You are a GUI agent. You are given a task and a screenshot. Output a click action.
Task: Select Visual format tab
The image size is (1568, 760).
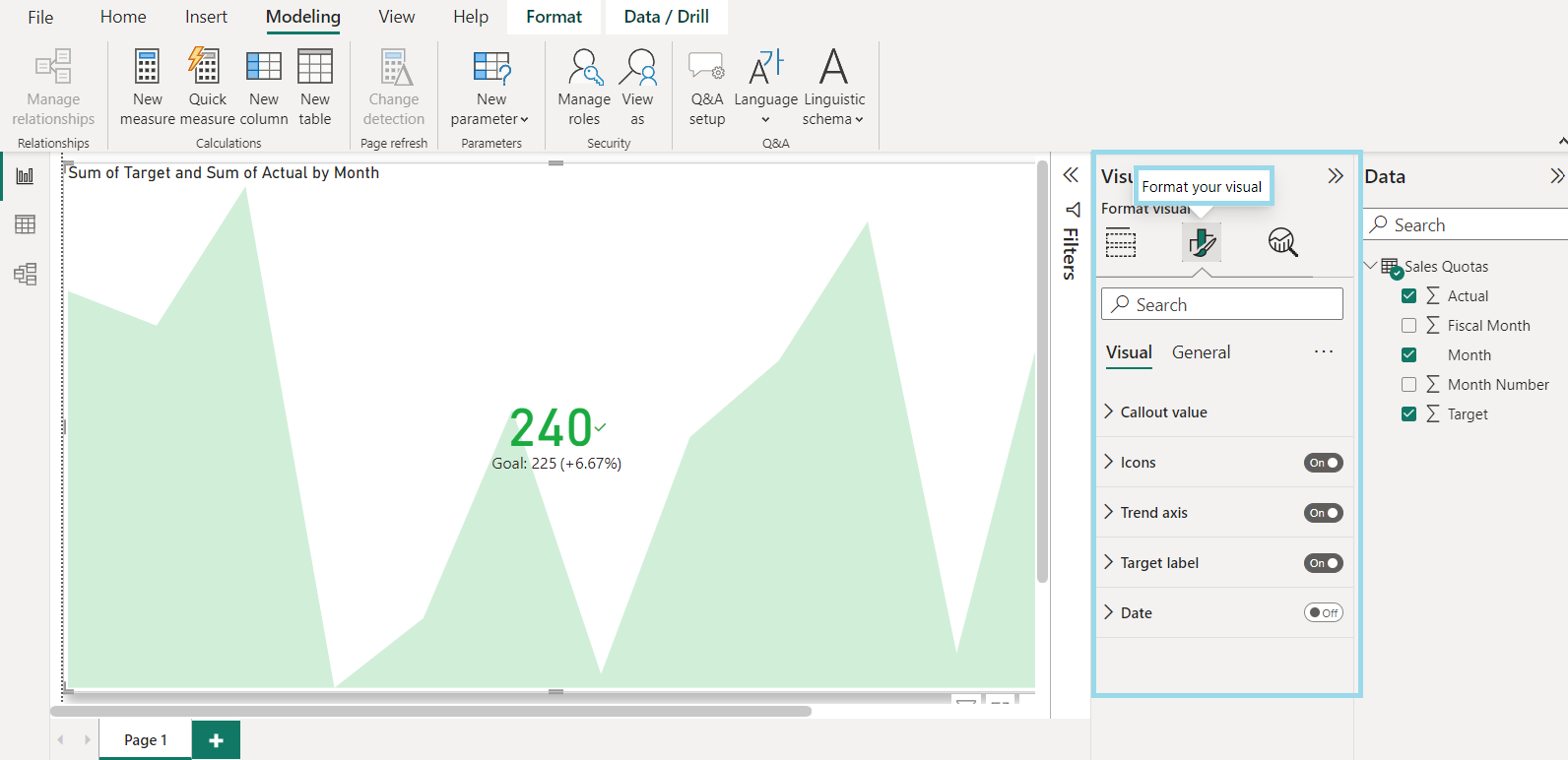[x=1129, y=352]
